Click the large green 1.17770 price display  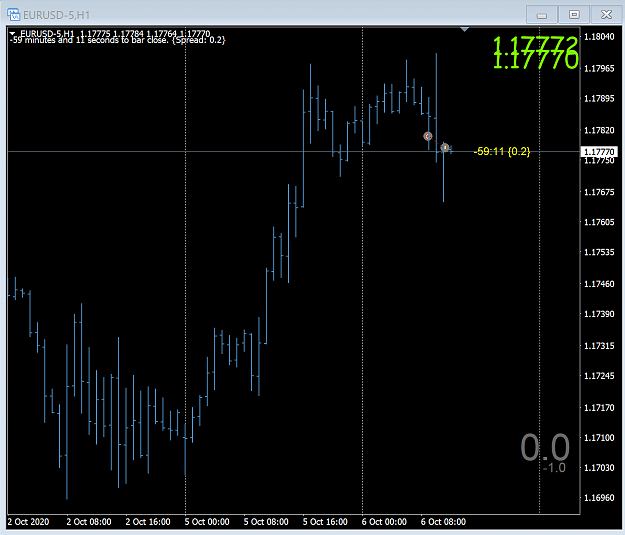click(x=535, y=59)
